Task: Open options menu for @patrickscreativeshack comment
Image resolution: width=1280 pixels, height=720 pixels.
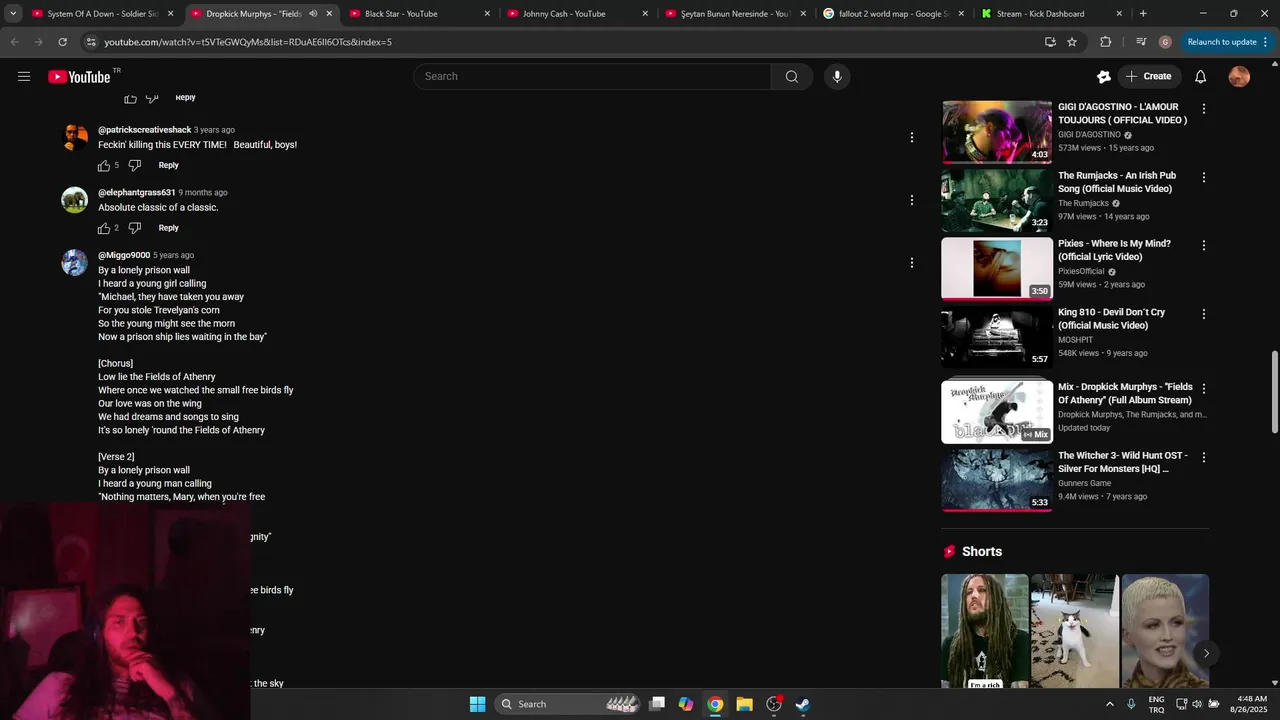Action: click(911, 137)
